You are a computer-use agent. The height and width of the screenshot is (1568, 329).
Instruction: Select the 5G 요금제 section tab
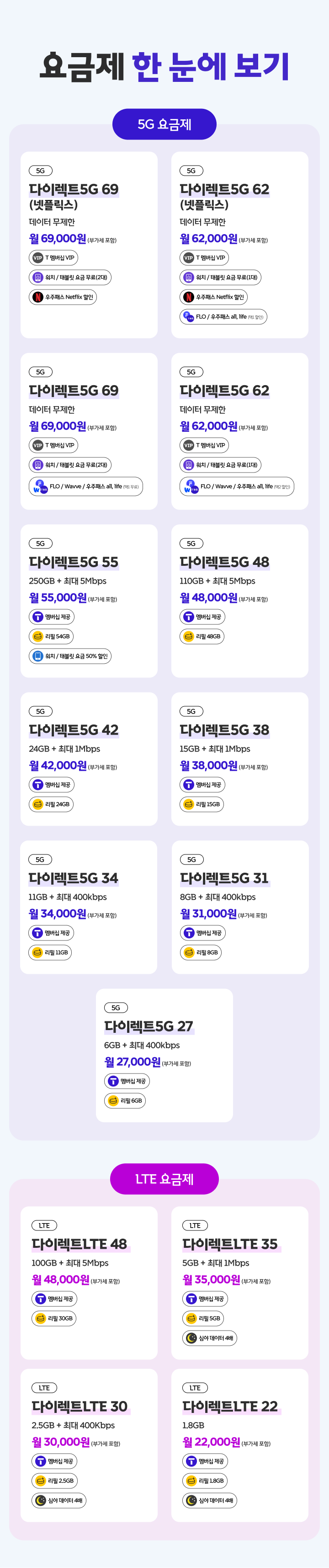(164, 124)
